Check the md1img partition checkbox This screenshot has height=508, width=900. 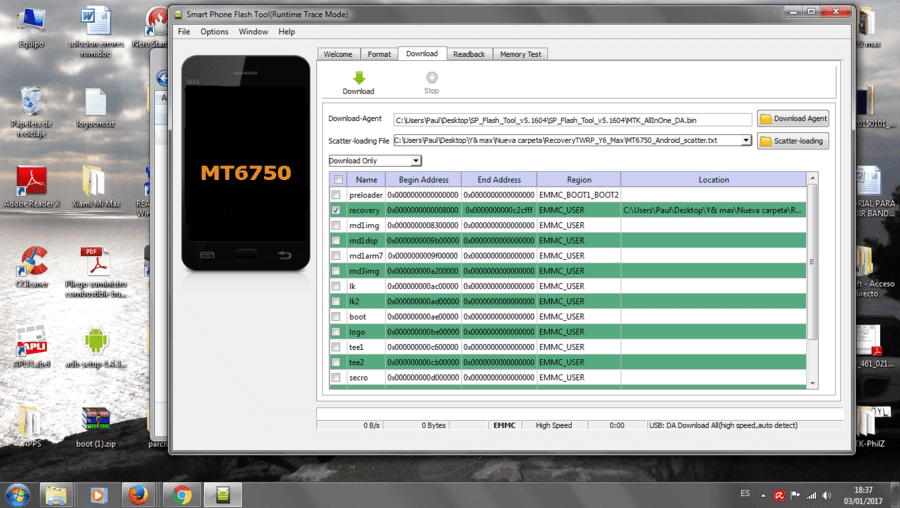tap(336, 226)
